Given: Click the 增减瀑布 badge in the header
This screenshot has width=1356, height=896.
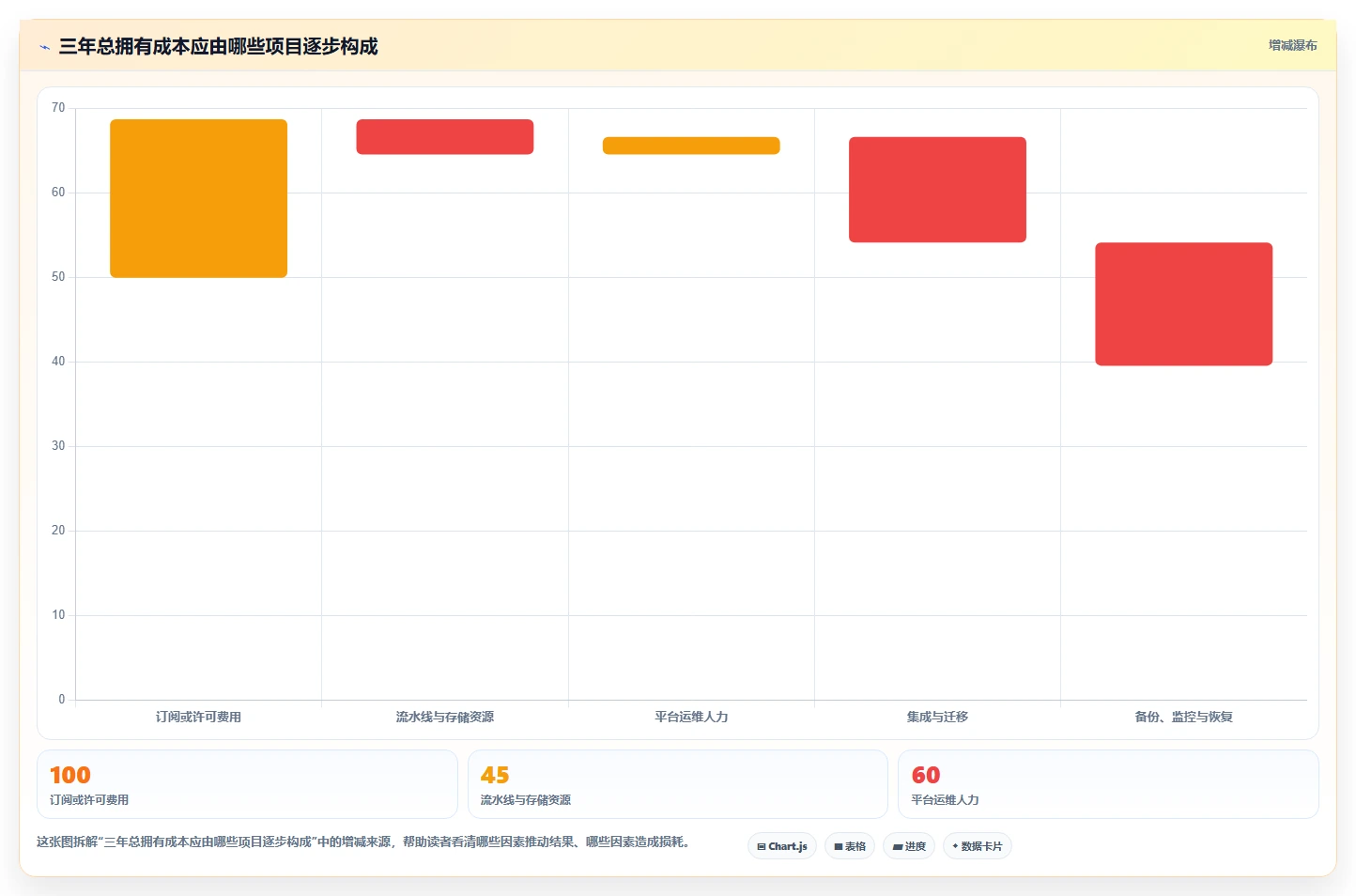Looking at the screenshot, I should click(x=1292, y=45).
